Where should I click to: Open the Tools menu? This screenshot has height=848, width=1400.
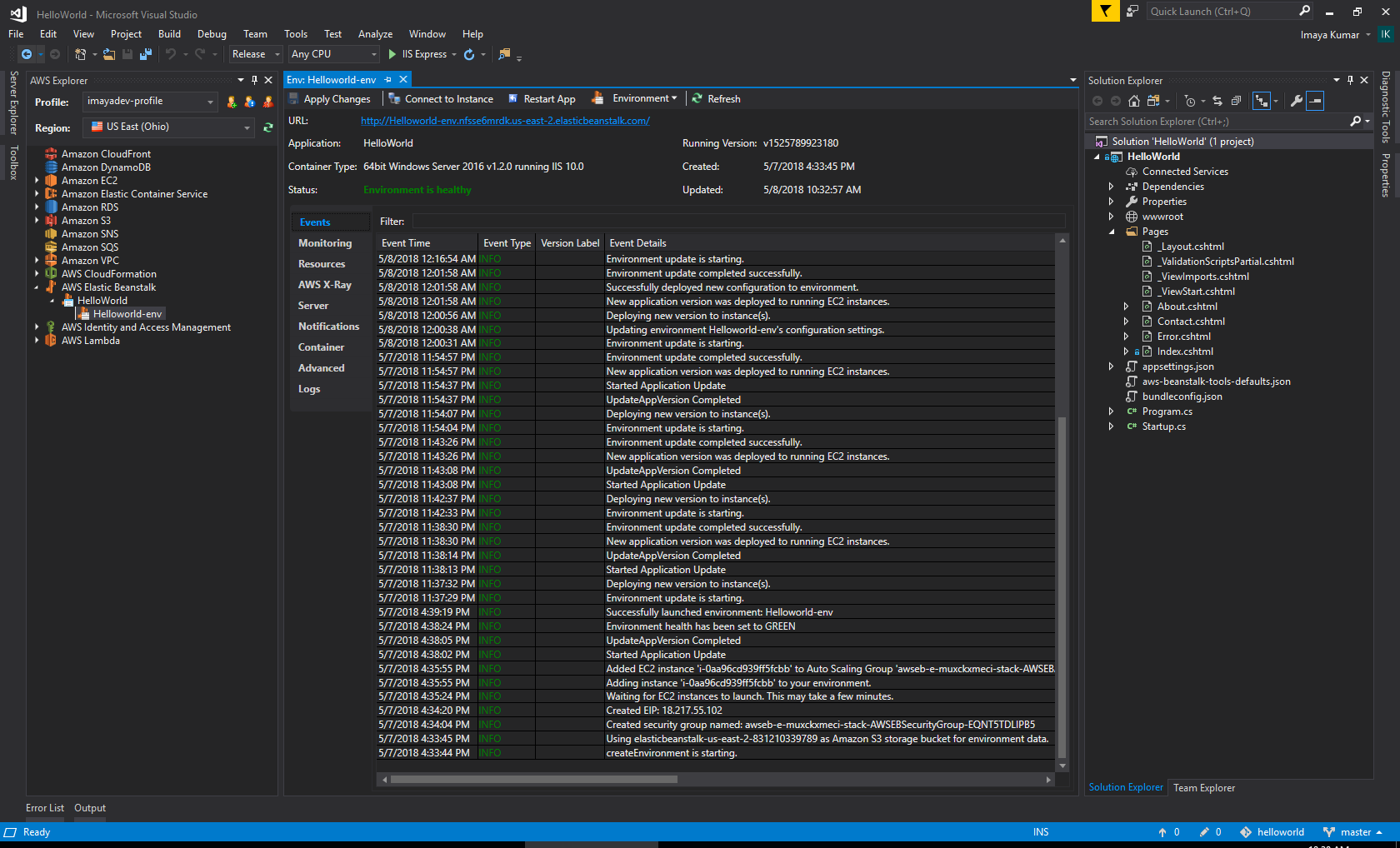tap(296, 34)
